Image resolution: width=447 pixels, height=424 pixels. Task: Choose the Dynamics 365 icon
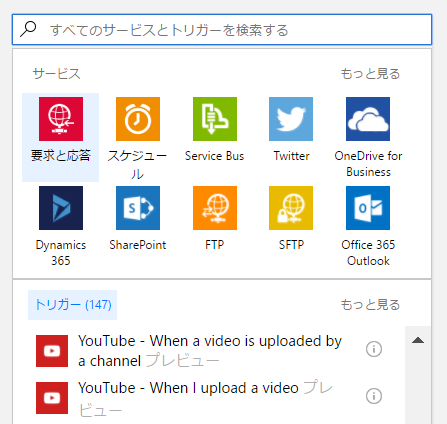point(61,208)
